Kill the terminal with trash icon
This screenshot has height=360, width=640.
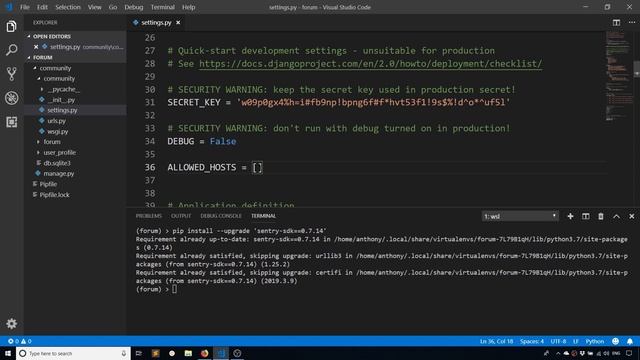[601, 216]
